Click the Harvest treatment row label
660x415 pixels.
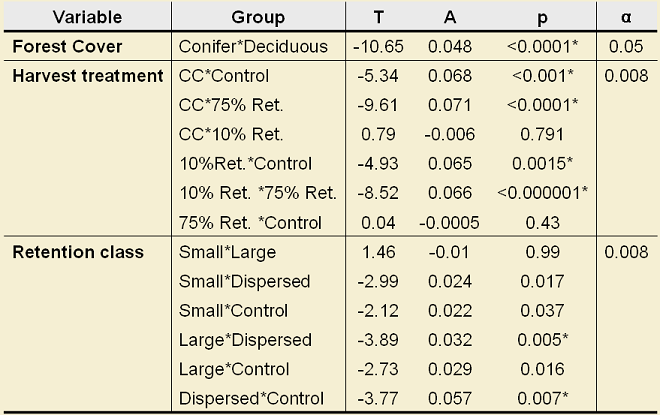[x=89, y=76]
